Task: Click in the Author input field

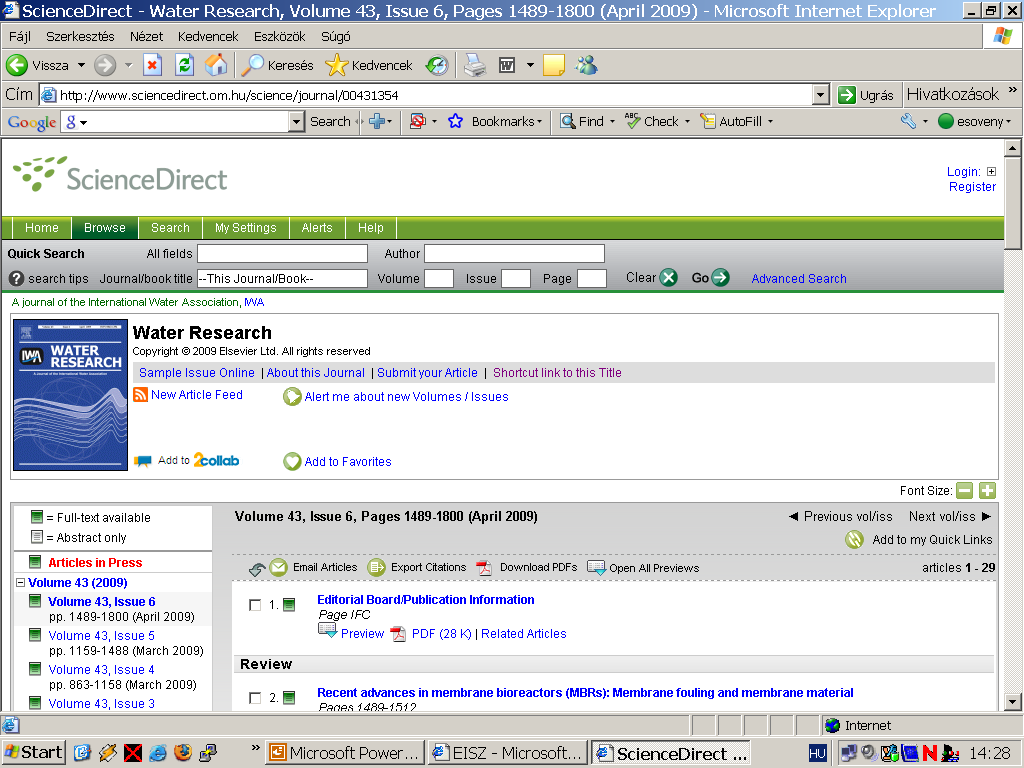Action: pos(515,253)
